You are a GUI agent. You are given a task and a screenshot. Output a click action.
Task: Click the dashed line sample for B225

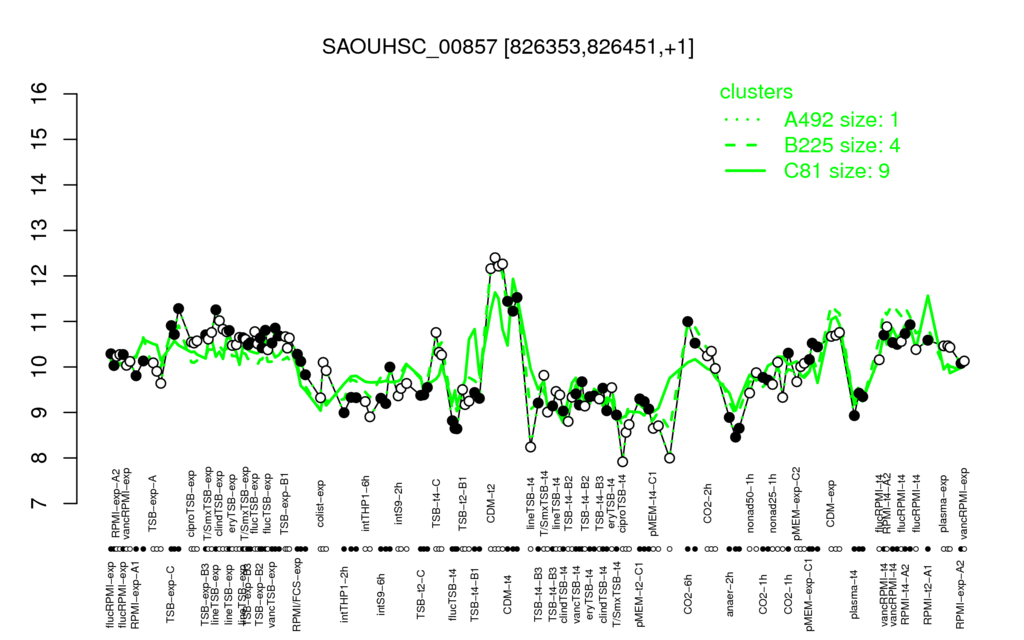point(744,146)
